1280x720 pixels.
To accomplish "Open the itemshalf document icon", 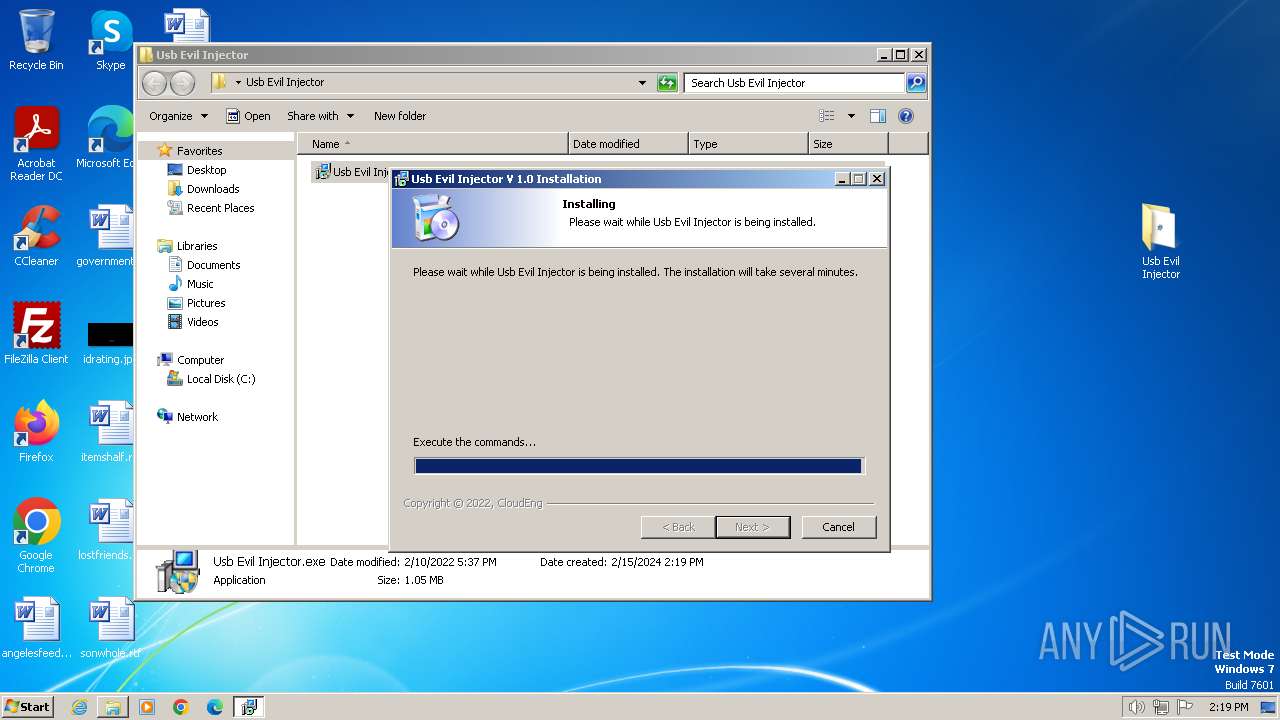I will (x=108, y=432).
